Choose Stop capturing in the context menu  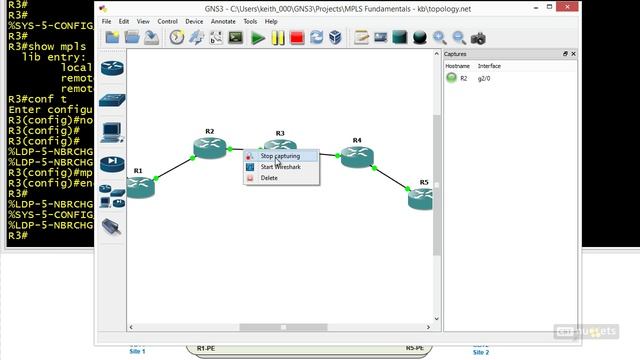pyautogui.click(x=281, y=156)
